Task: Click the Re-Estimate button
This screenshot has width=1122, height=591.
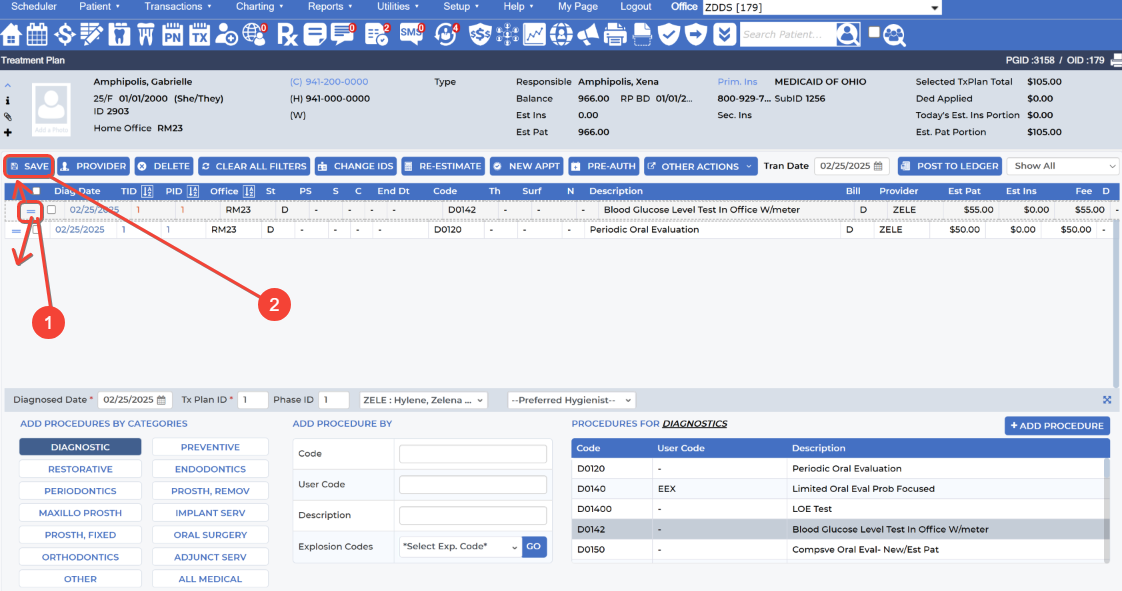Action: point(442,166)
